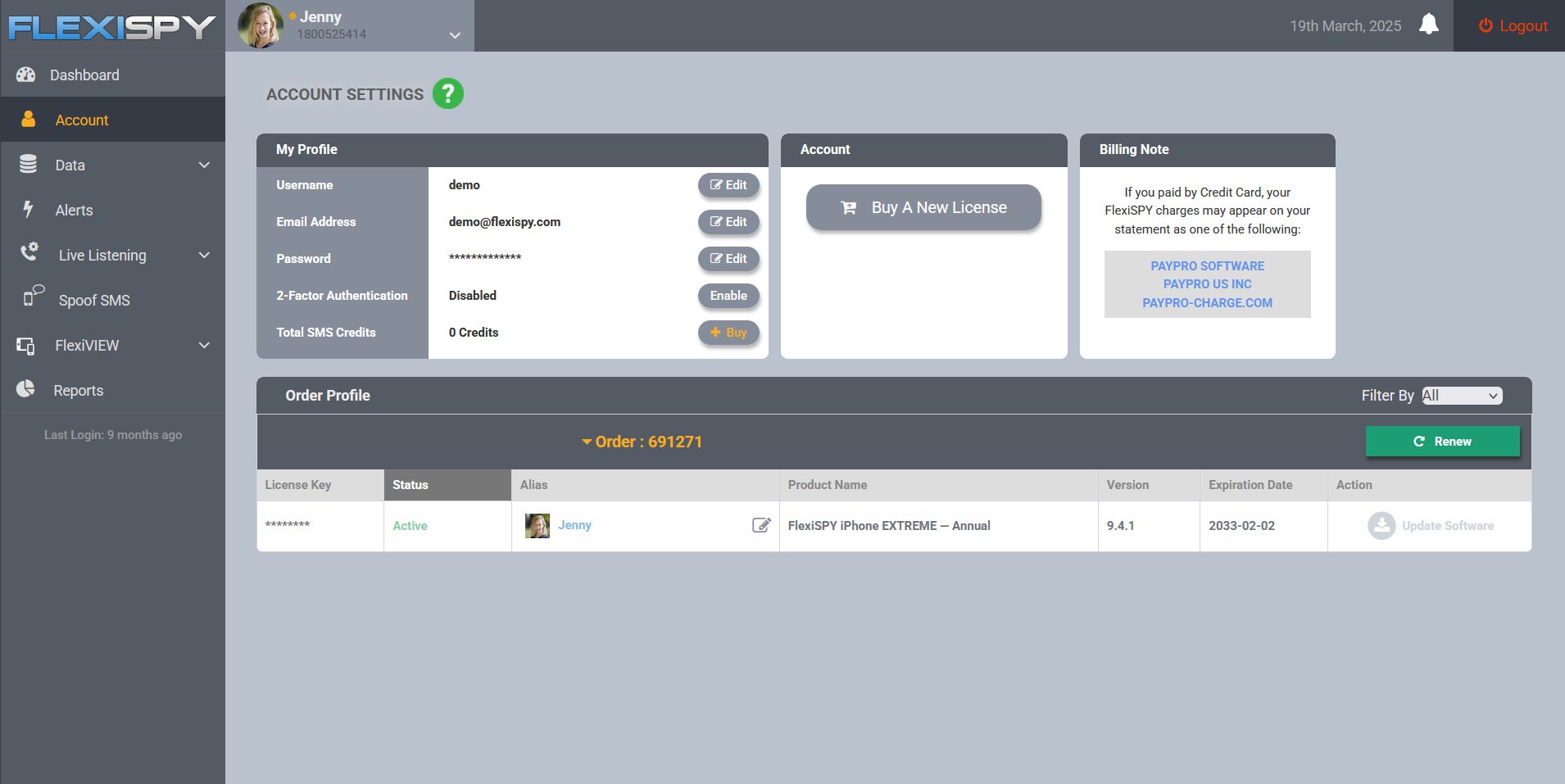Screen dimensions: 1565x784
Task: Click the Update Software download icon
Action: [x=1381, y=525]
